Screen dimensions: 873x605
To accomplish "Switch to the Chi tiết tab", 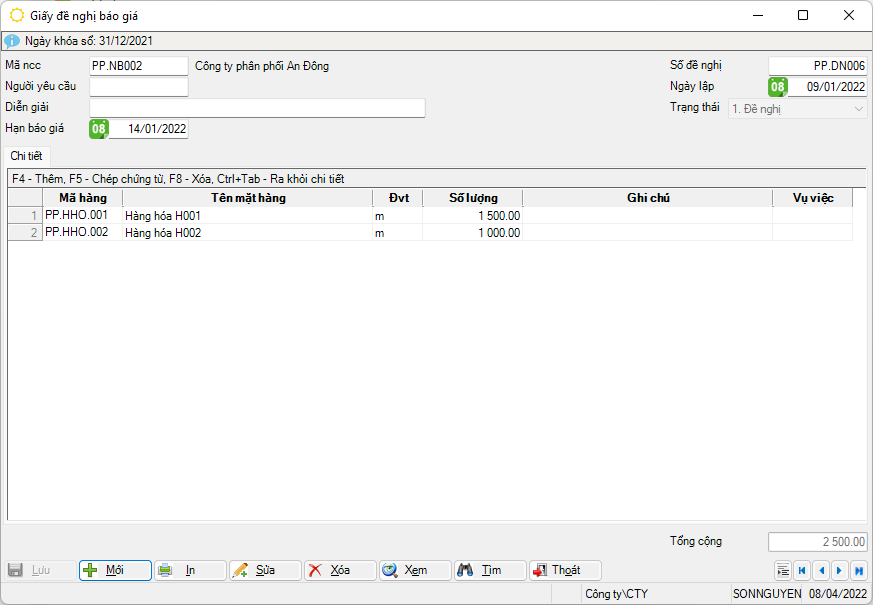I will coord(27,156).
